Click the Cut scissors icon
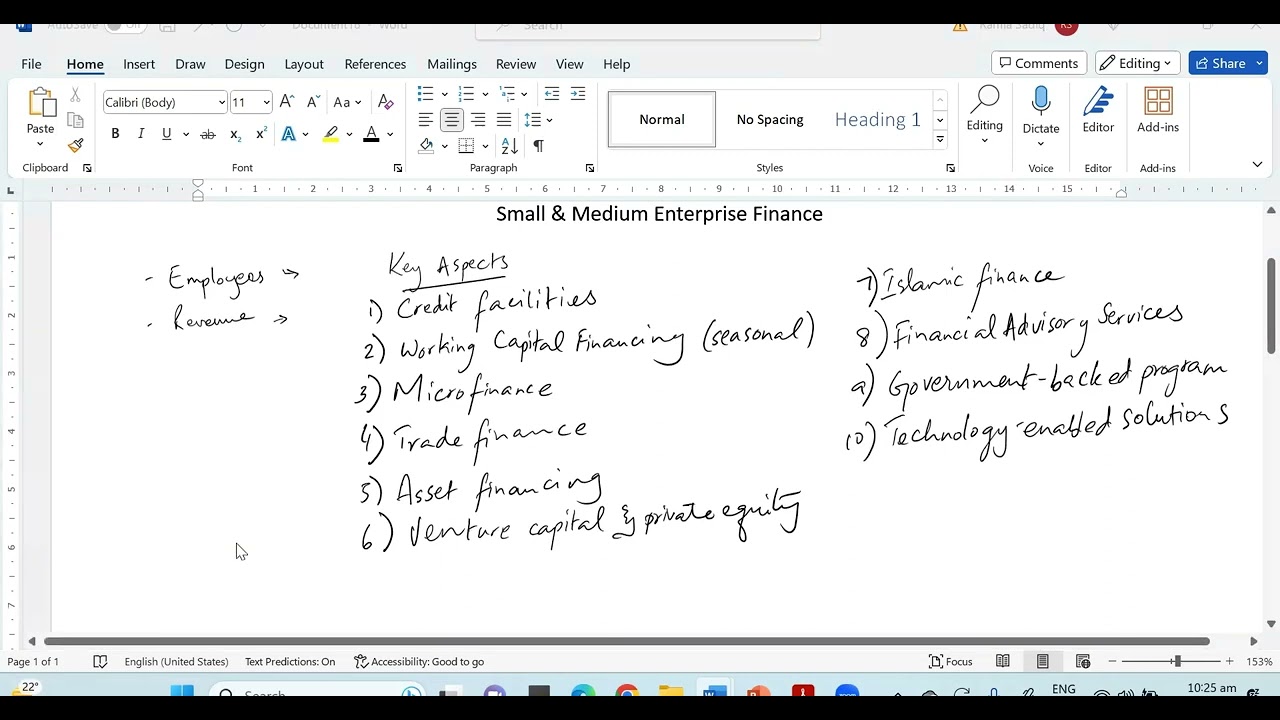The width and height of the screenshot is (1280, 720). pos(75,95)
